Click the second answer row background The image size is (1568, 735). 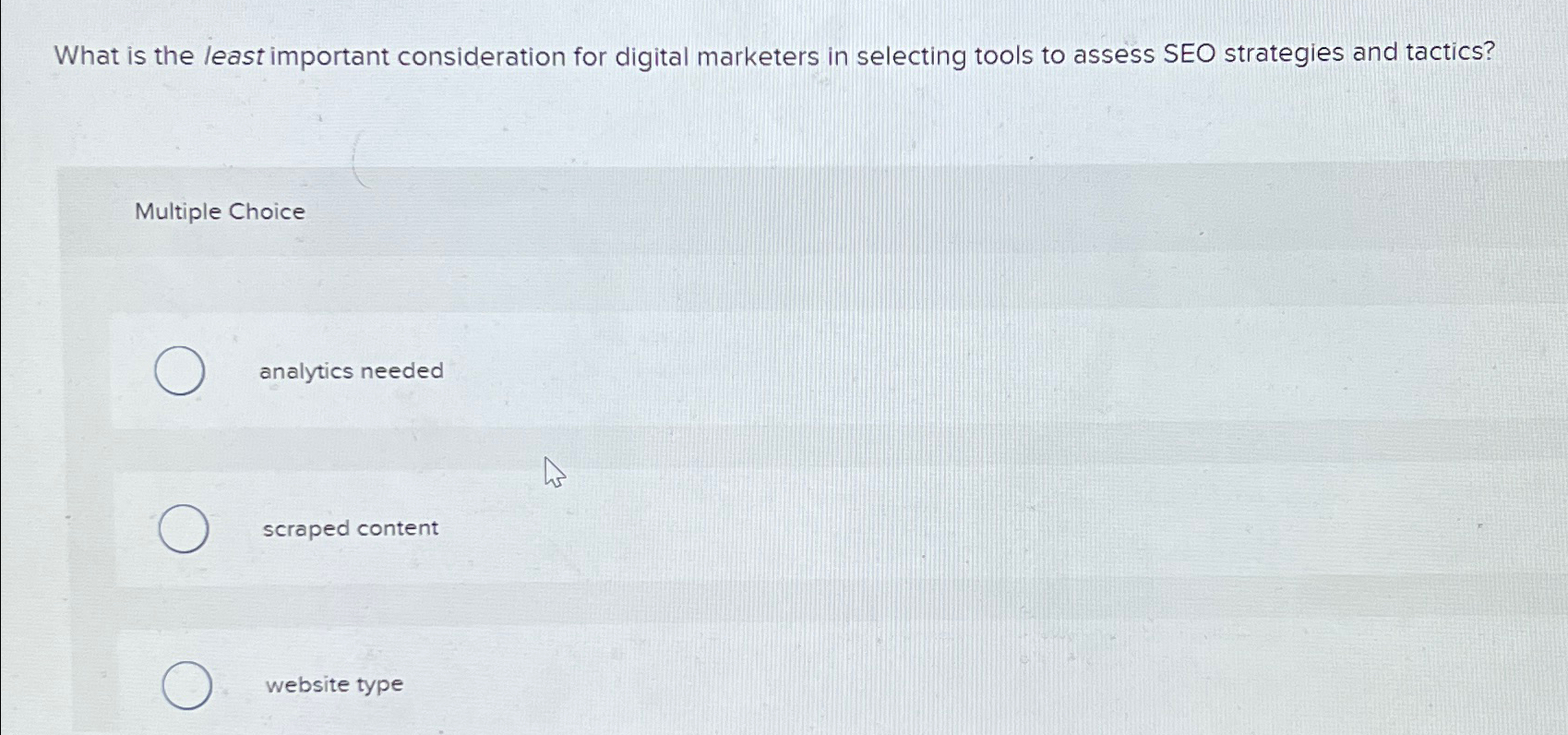tap(738, 528)
